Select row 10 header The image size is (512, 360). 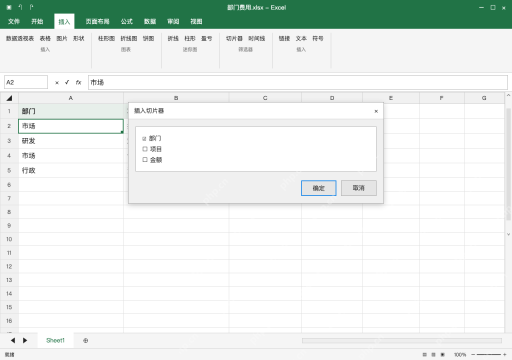point(9,239)
